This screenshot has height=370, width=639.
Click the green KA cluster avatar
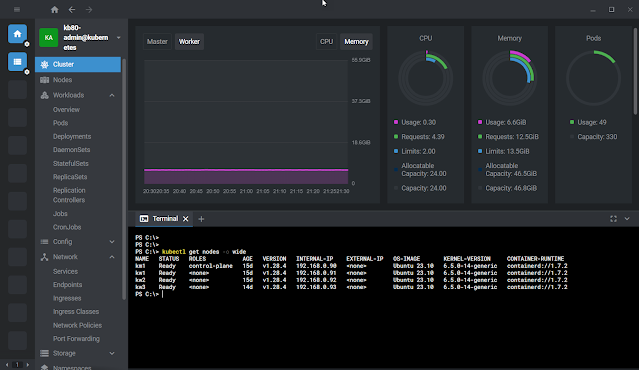click(x=48, y=37)
